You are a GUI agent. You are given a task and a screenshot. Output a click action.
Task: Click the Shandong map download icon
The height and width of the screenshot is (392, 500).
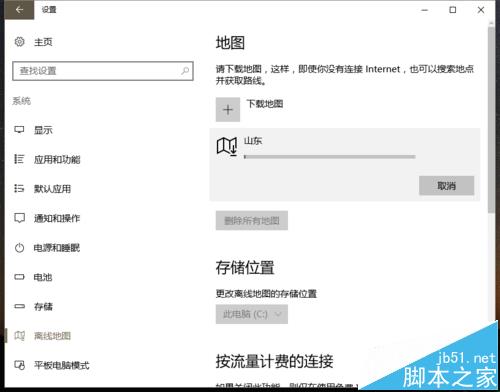click(227, 146)
